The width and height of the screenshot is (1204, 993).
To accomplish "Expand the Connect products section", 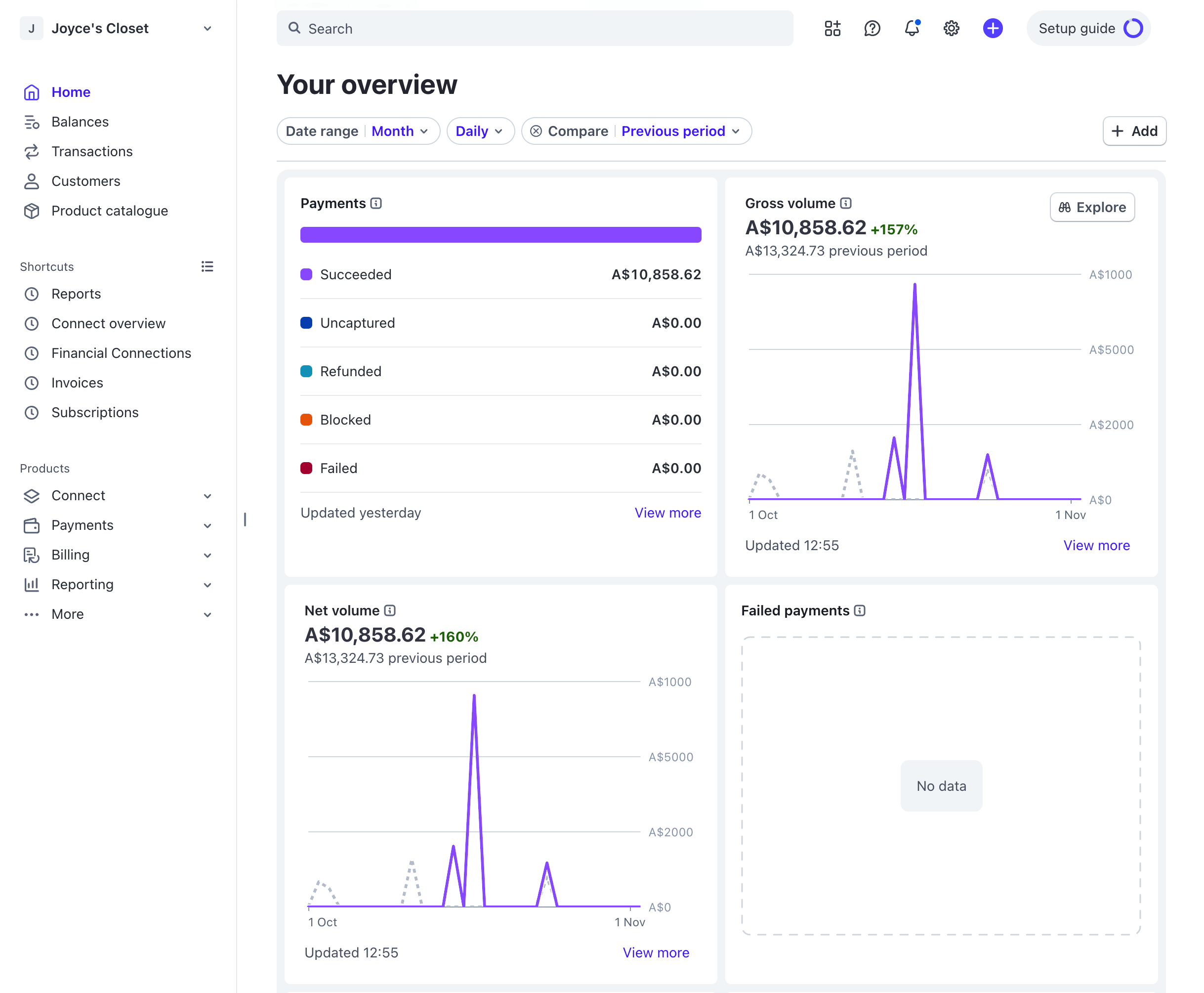I will [x=207, y=496].
